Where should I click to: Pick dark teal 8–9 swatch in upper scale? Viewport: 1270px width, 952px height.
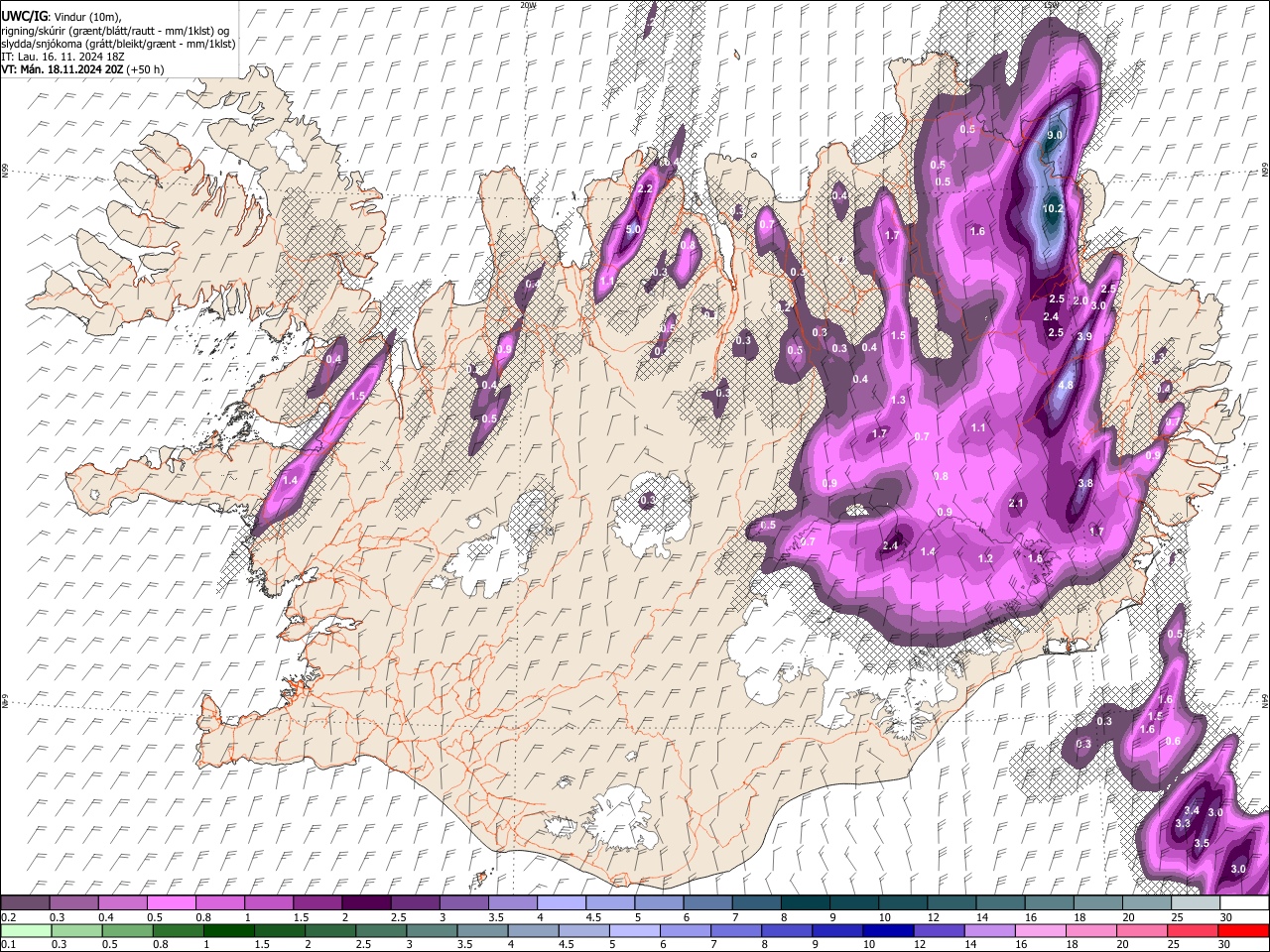pos(807,903)
